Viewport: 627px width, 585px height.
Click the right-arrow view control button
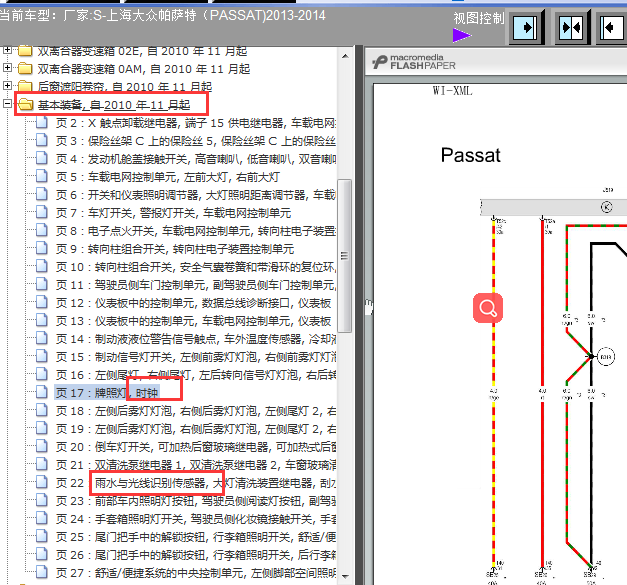tap(527, 27)
